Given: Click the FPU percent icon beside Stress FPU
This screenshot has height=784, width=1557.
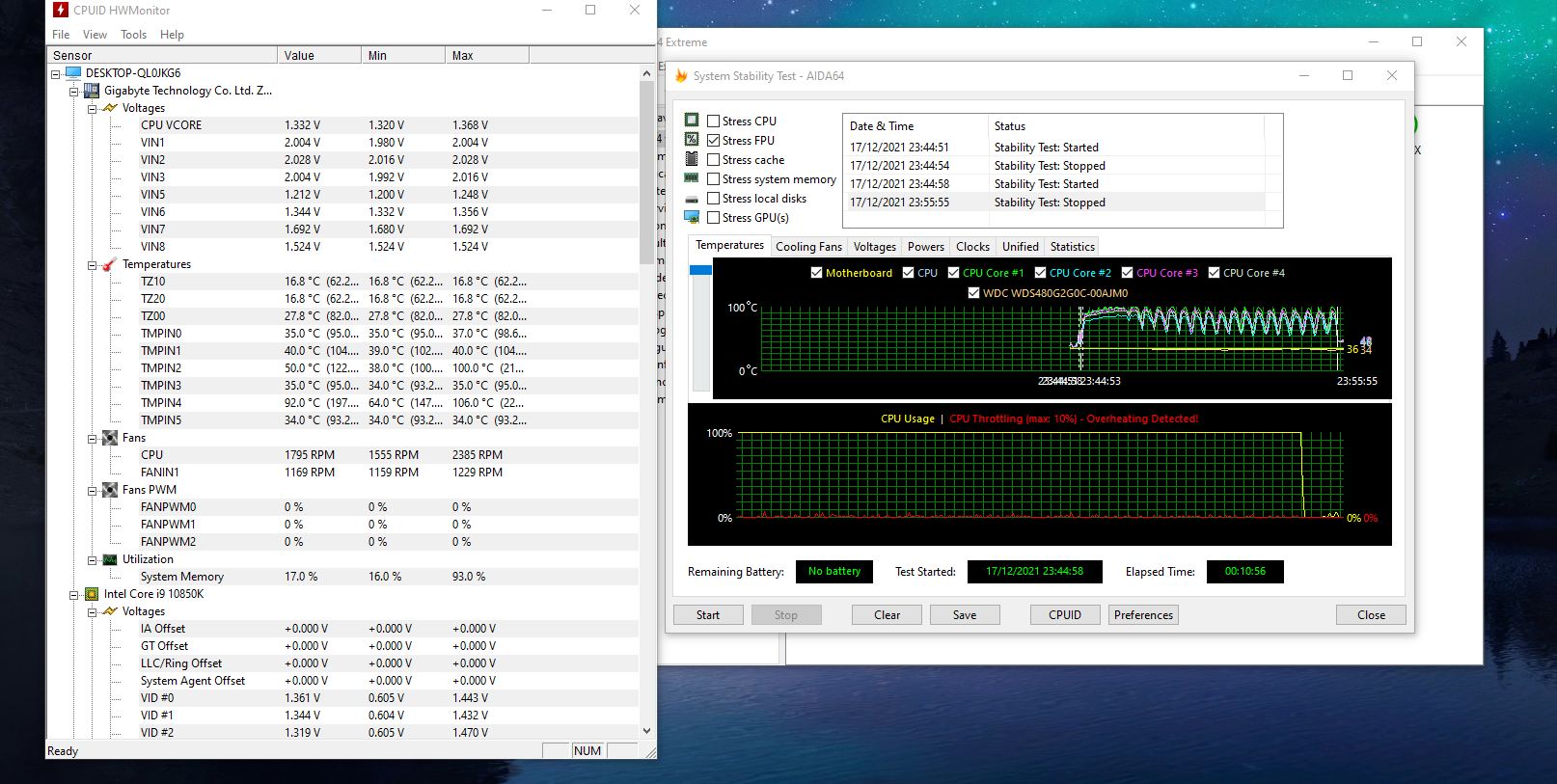Looking at the screenshot, I should pos(692,140).
